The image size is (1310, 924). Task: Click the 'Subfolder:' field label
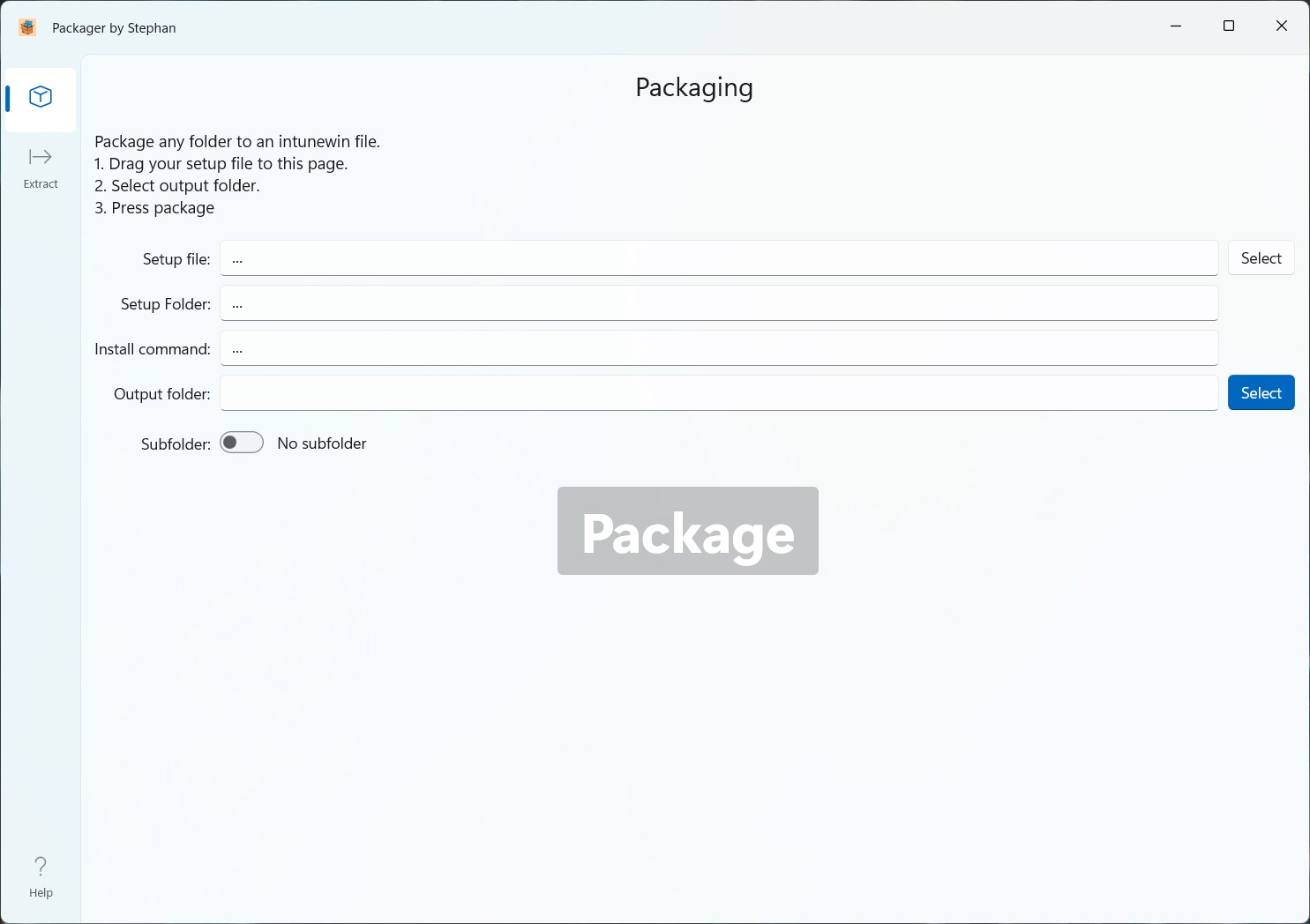[176, 444]
